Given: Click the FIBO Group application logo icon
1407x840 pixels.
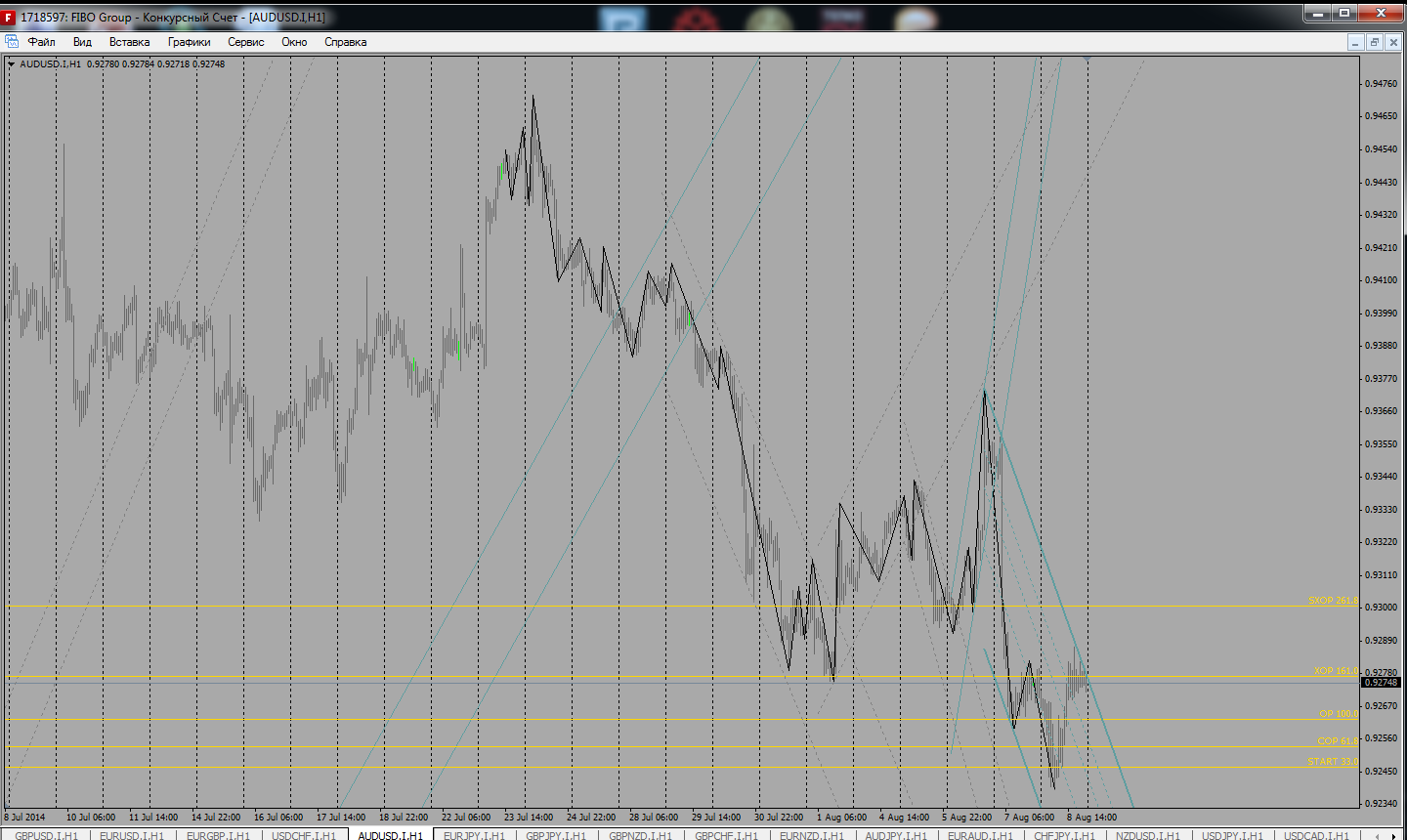Looking at the screenshot, I should pos(9,18).
